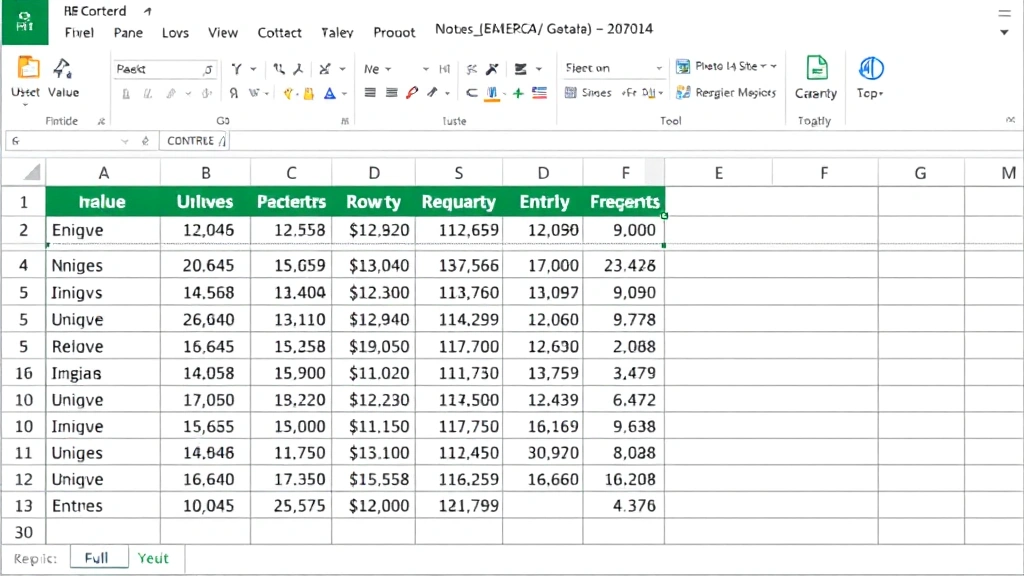The height and width of the screenshot is (576, 1024).
Task: Click the center alignment icon
Action: coord(390,93)
